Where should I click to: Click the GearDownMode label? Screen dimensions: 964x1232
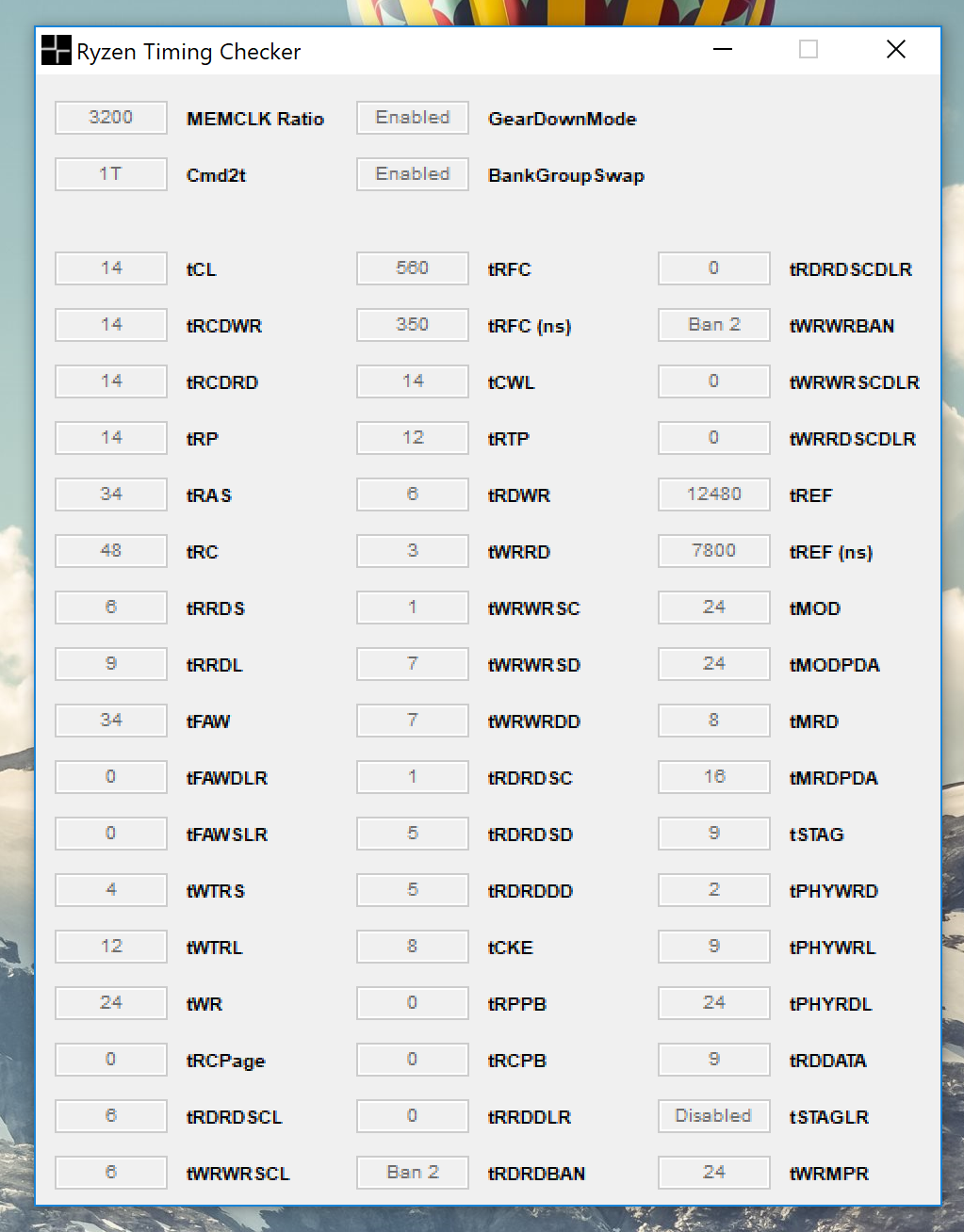point(563,119)
